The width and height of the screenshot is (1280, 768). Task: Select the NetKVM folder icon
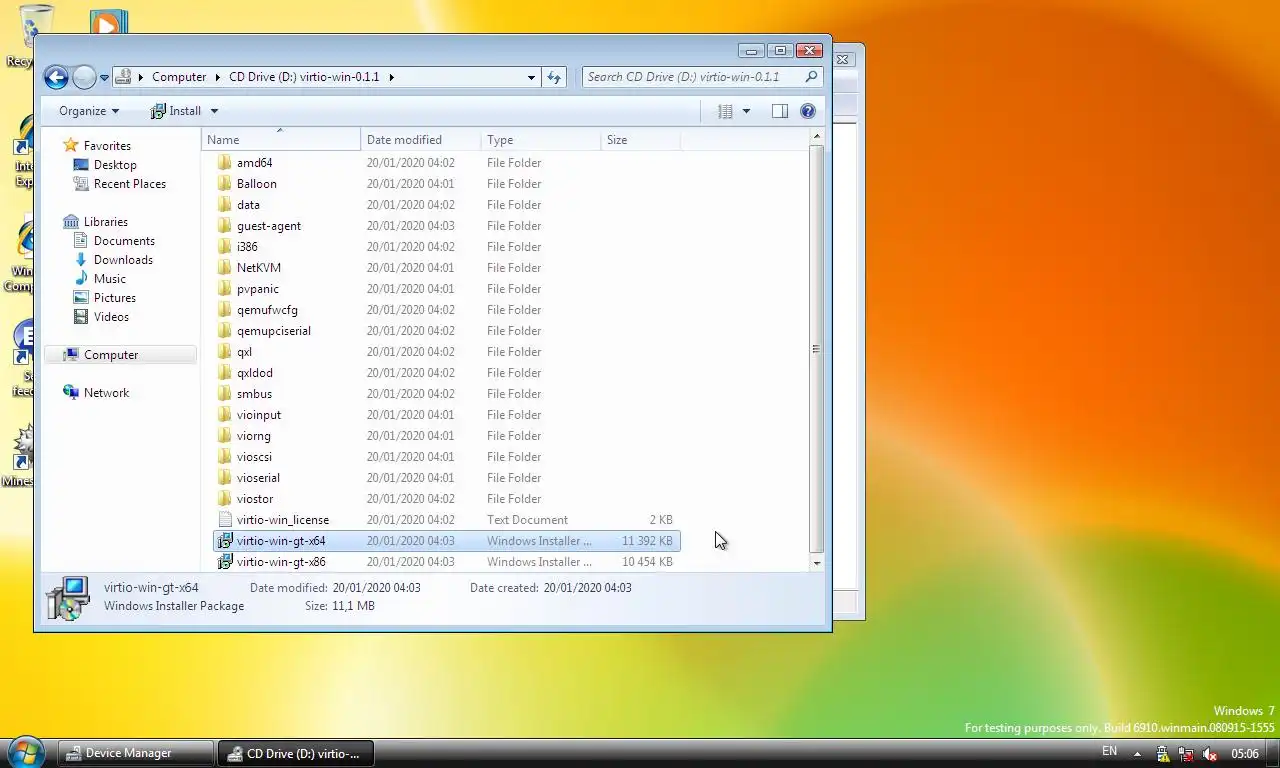225,268
